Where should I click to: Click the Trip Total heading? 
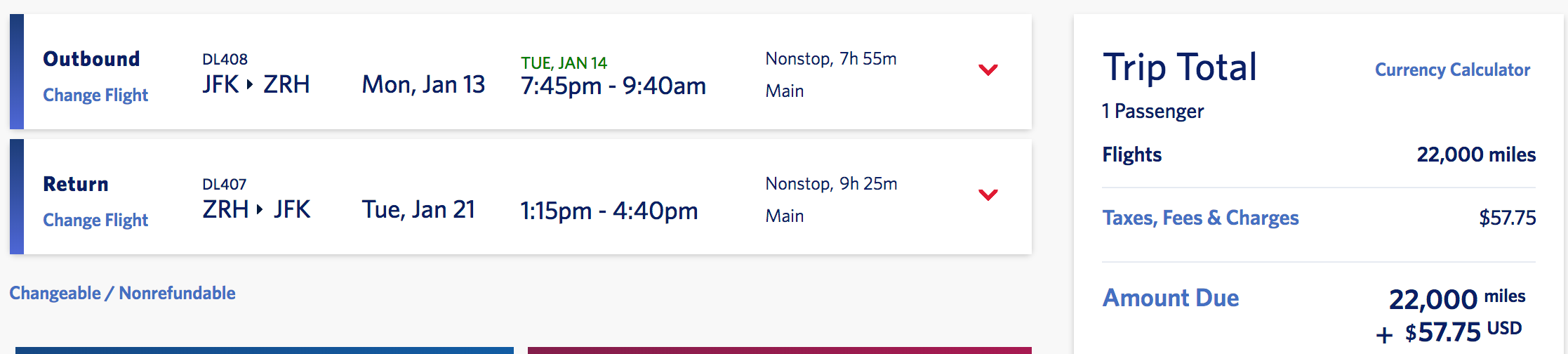click(1179, 67)
